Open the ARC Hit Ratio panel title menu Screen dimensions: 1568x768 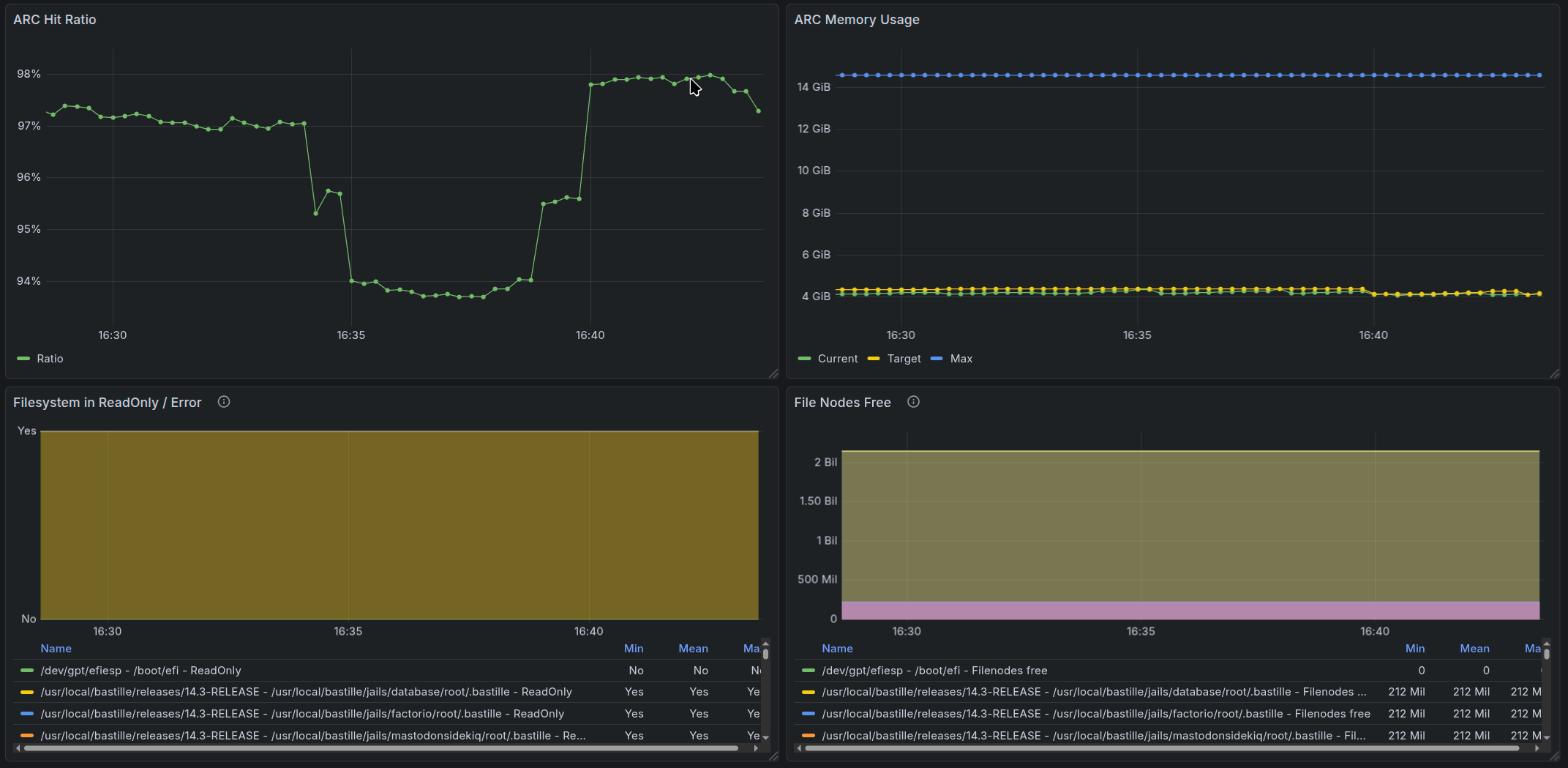55,20
